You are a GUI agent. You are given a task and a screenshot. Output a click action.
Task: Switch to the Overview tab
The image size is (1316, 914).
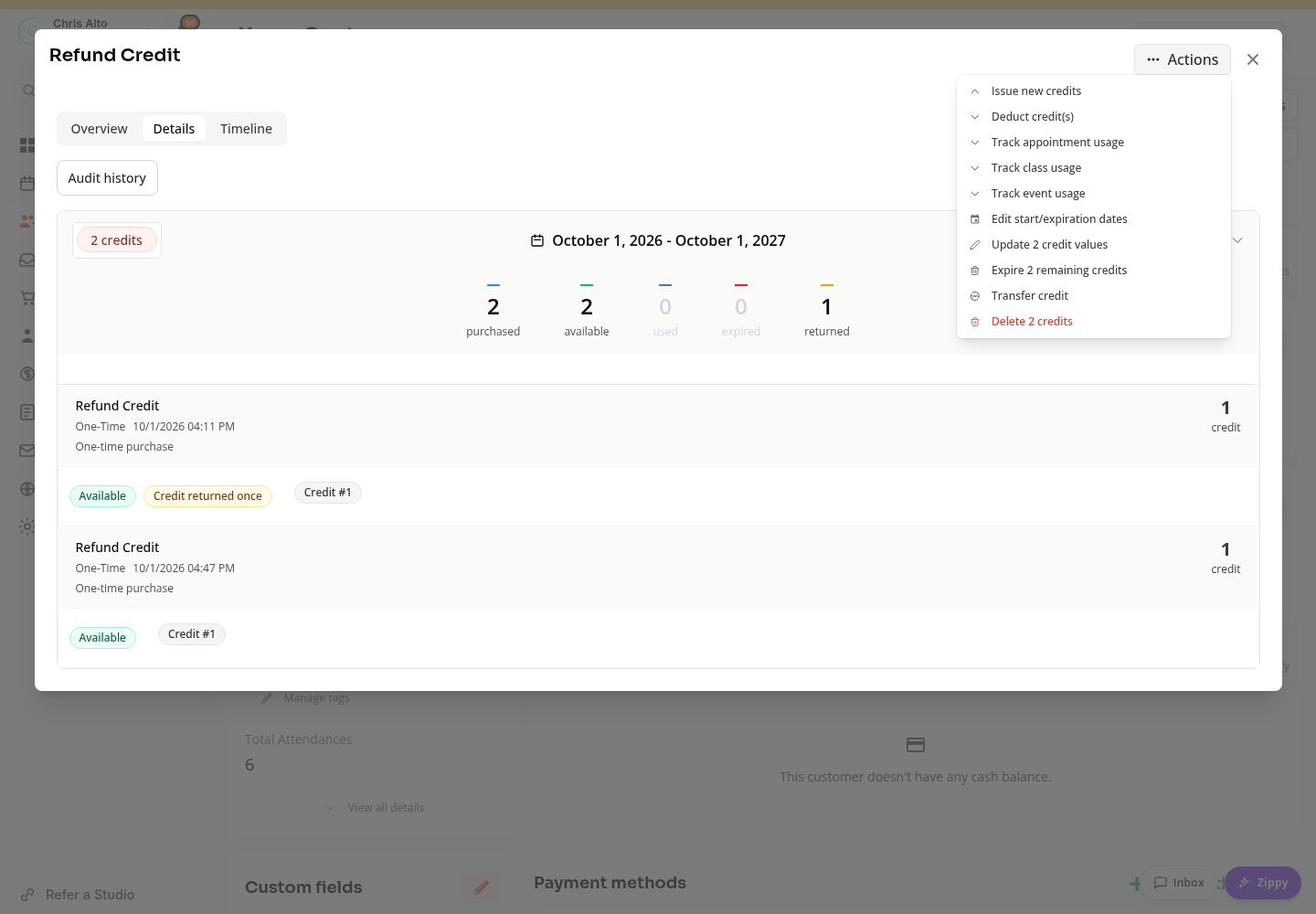point(100,129)
